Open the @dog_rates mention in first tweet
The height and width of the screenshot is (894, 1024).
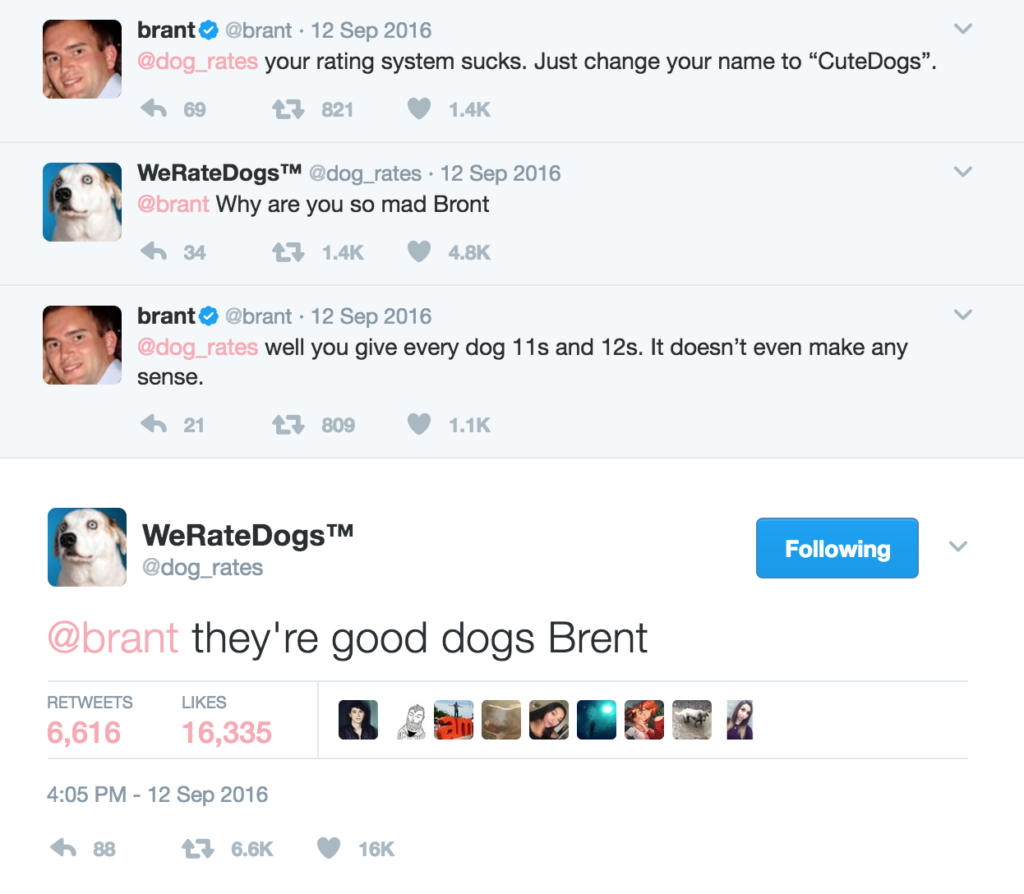coord(197,61)
